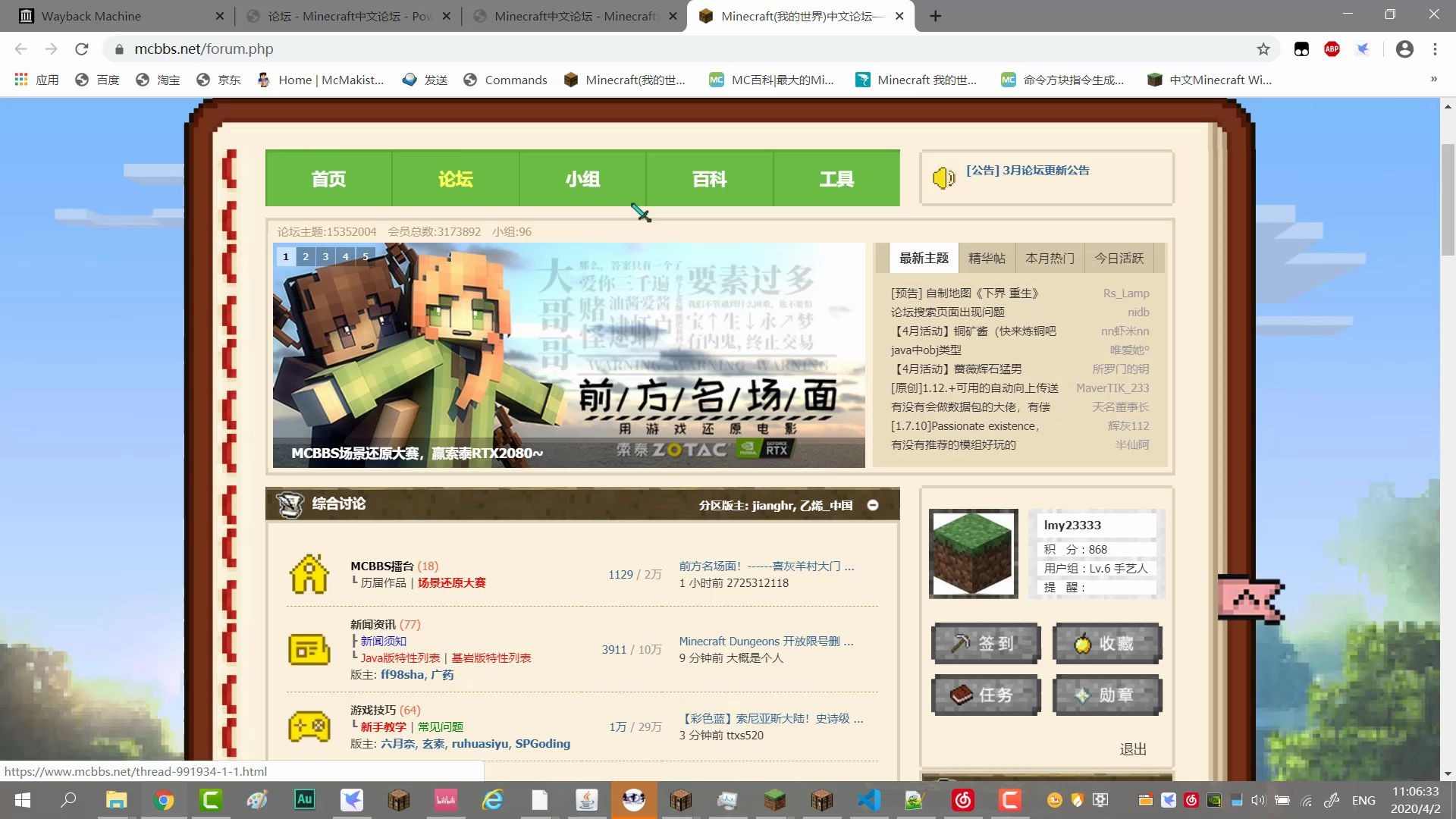Image resolution: width=1456 pixels, height=819 pixels.
Task: Click the 勋章 medals emerald icon
Action: (1107, 695)
